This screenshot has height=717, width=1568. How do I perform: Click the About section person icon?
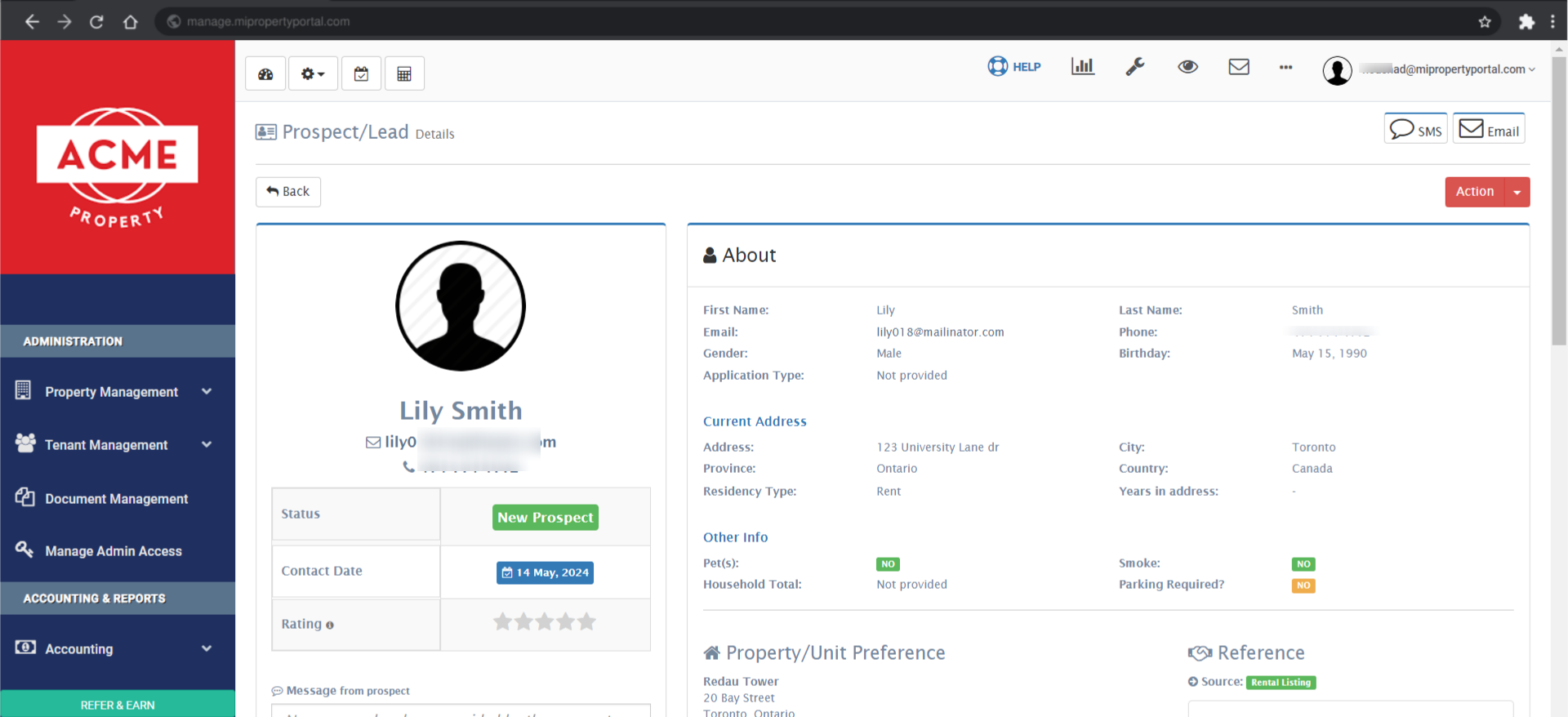click(x=710, y=256)
